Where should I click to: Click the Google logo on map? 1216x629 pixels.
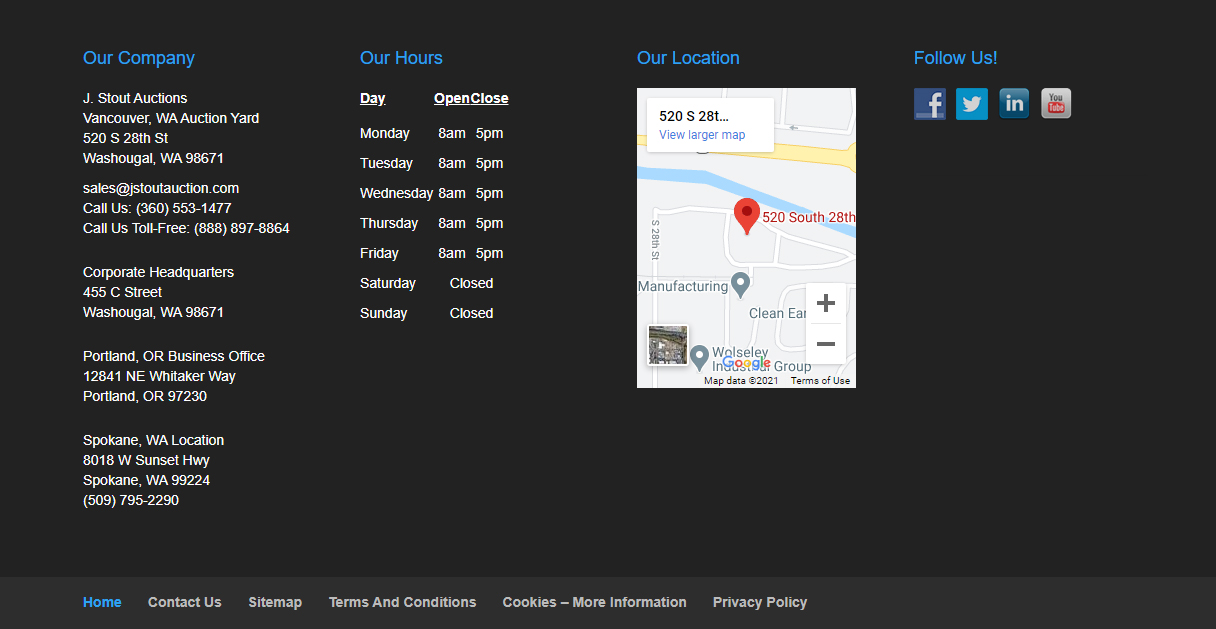746,363
